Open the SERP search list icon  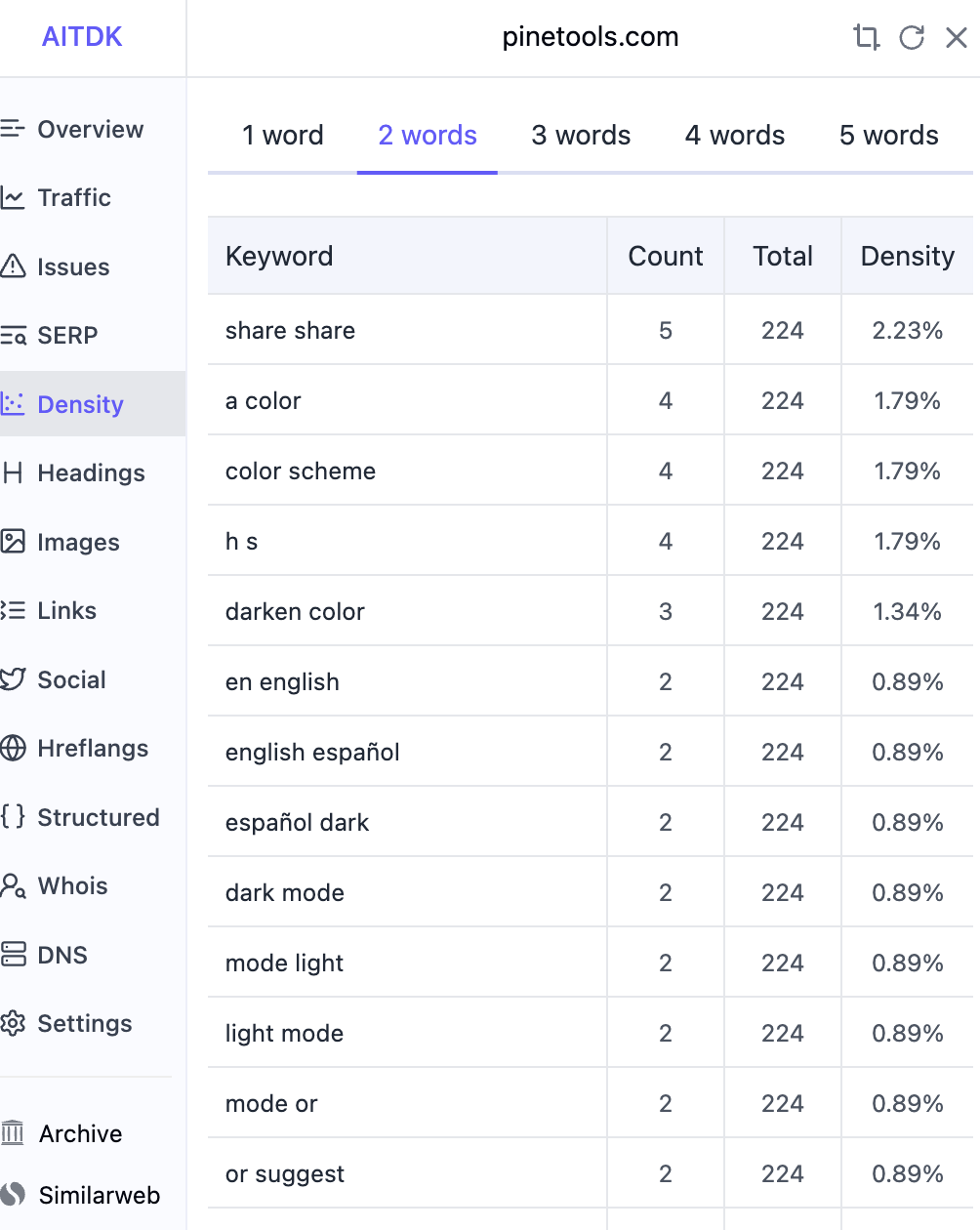[13, 336]
